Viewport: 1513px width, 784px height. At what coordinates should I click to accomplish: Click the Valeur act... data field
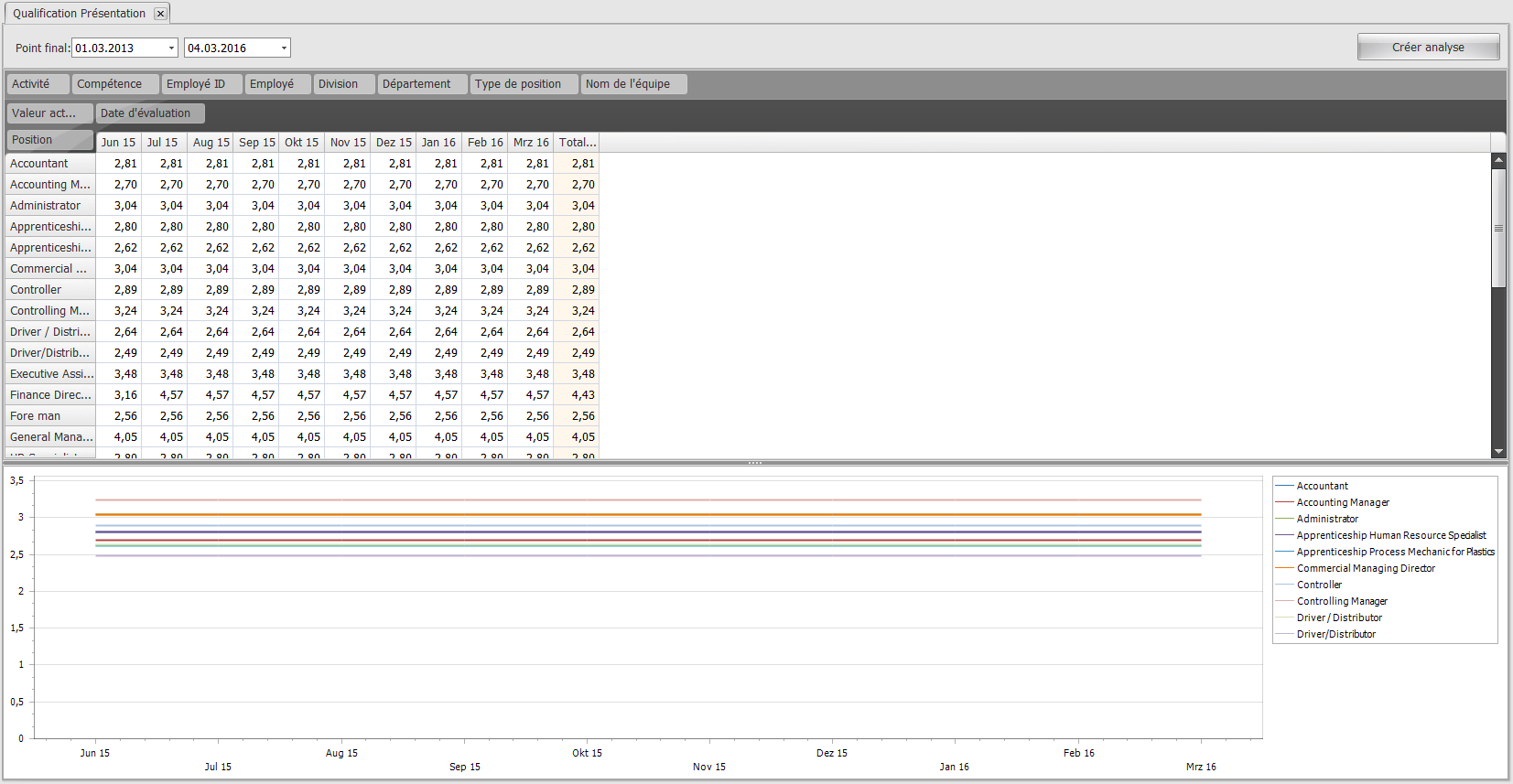point(49,113)
